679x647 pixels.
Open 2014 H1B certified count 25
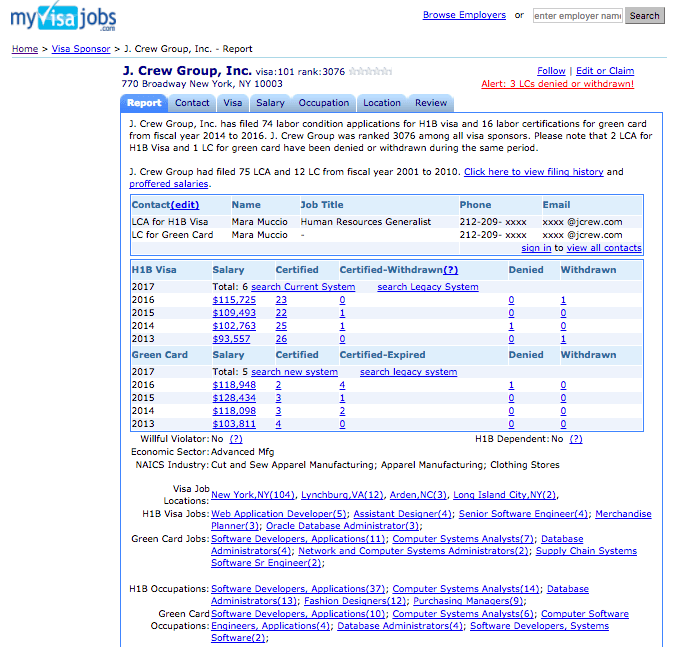coord(281,326)
